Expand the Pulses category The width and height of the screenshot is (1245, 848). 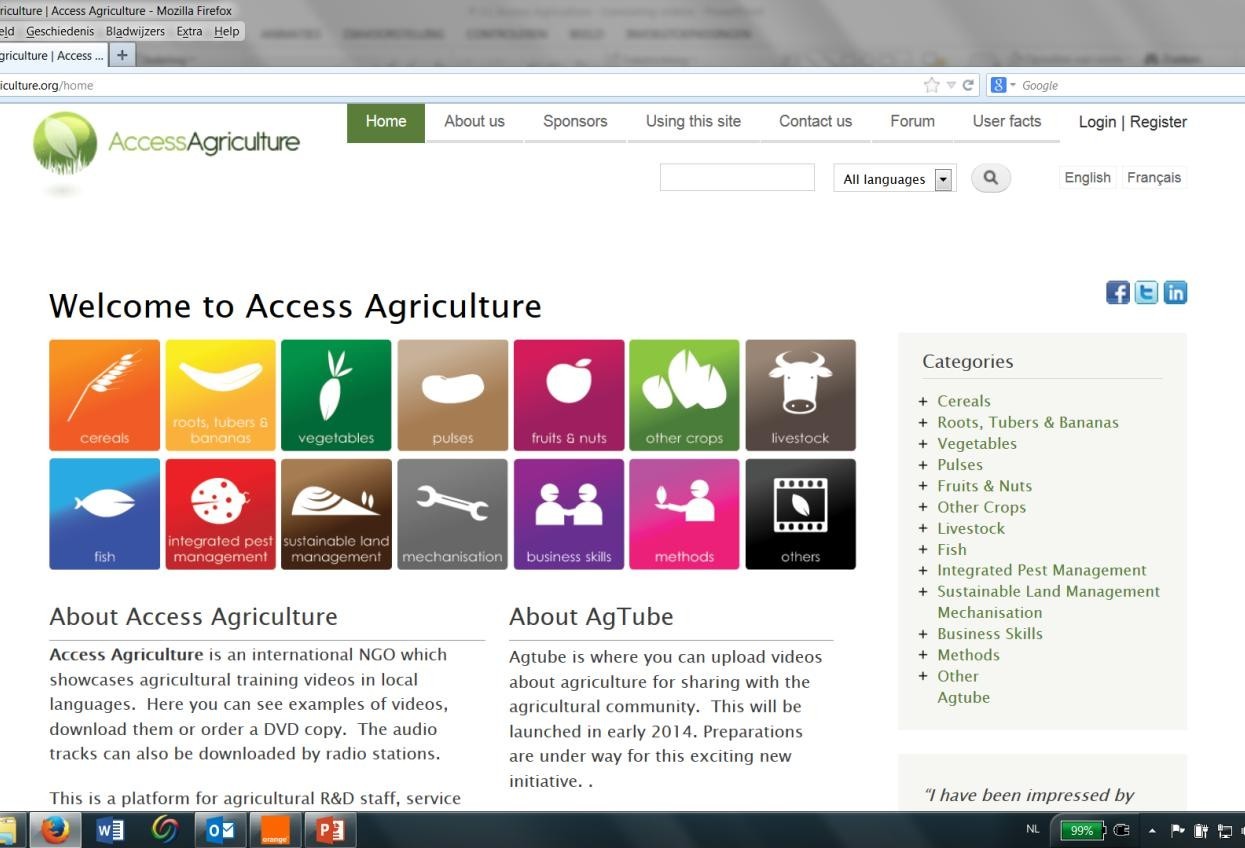924,464
